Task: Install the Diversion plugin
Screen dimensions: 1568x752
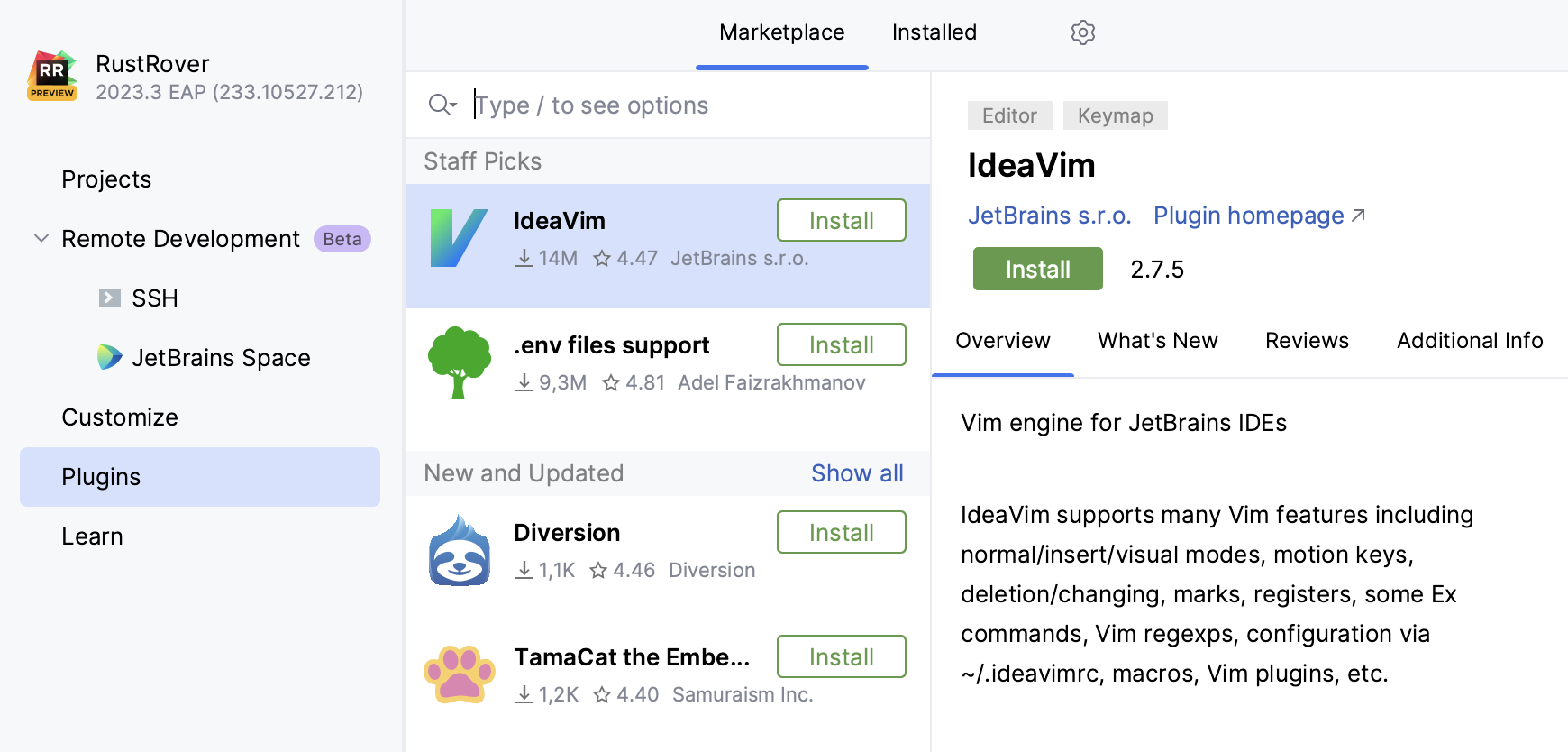Action: [x=841, y=532]
